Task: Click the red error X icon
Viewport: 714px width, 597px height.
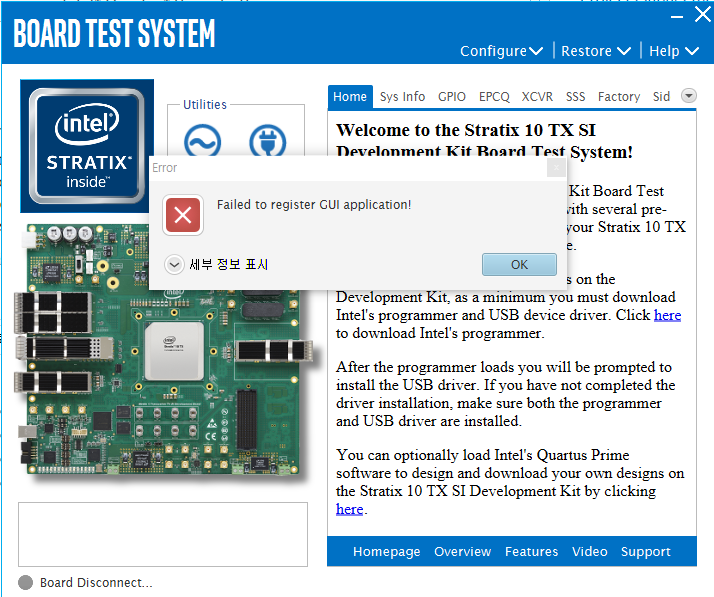Action: point(183,215)
